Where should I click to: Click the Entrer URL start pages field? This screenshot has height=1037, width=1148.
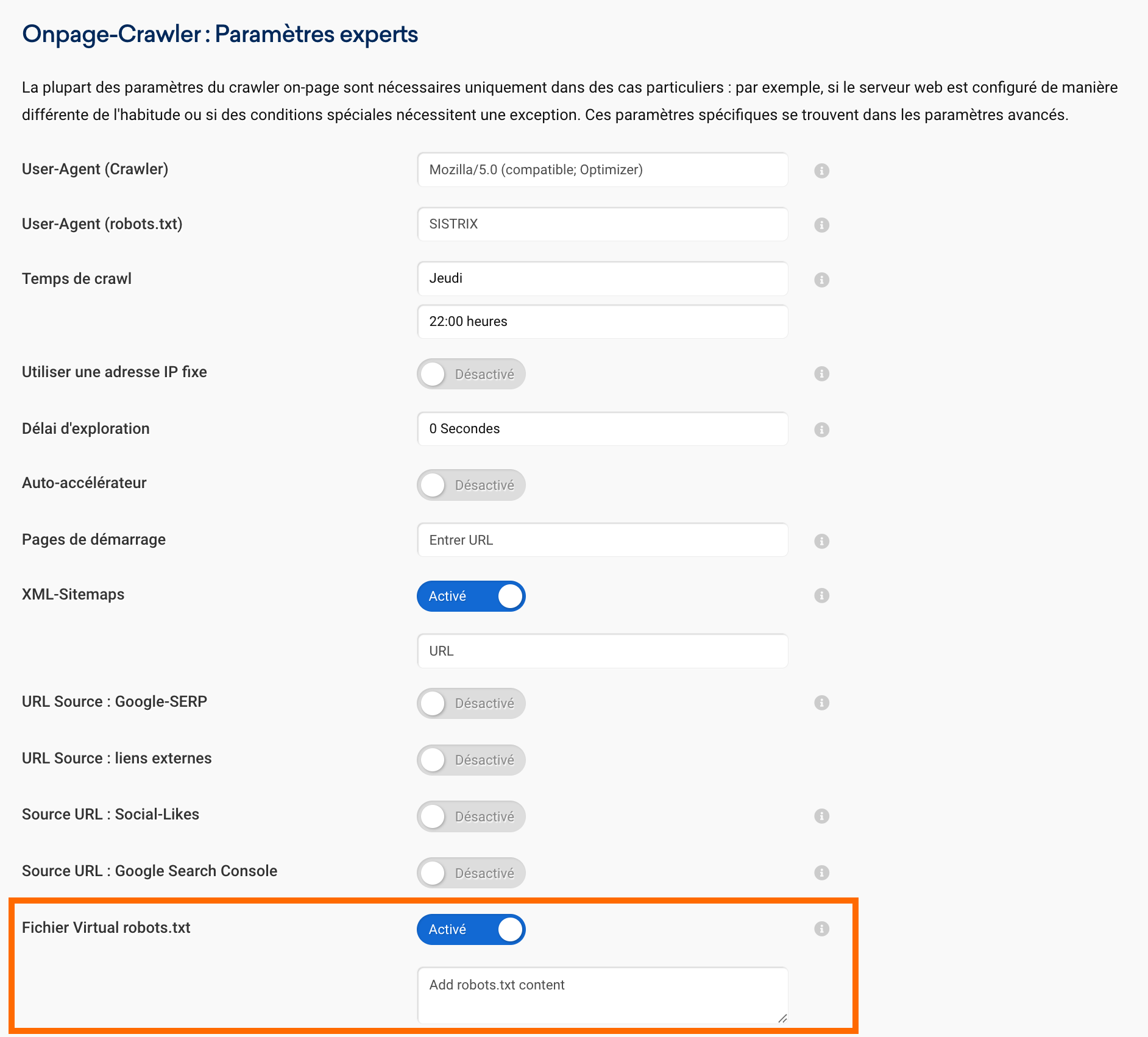[602, 540]
